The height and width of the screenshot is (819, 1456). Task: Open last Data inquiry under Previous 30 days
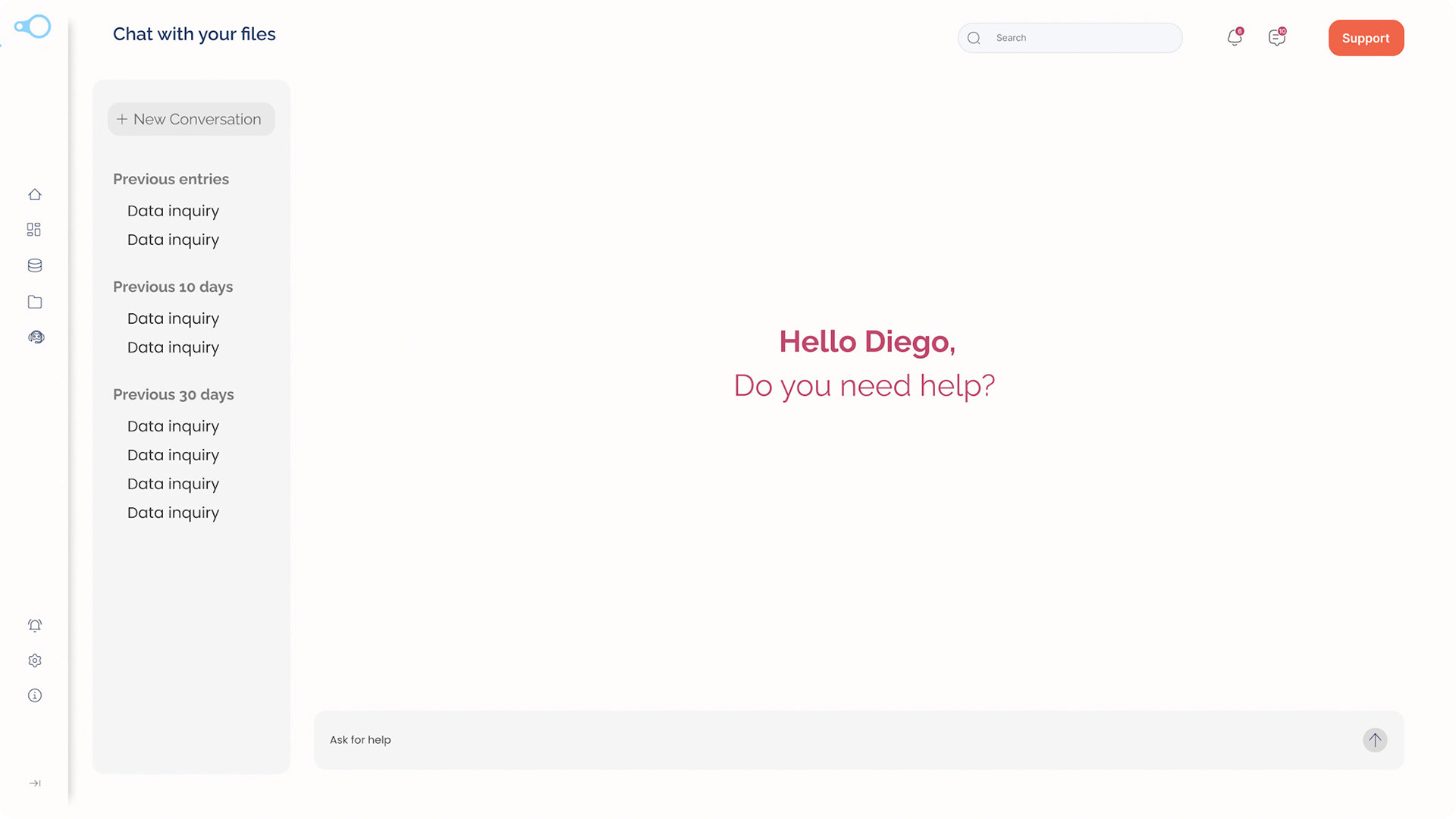(x=173, y=513)
